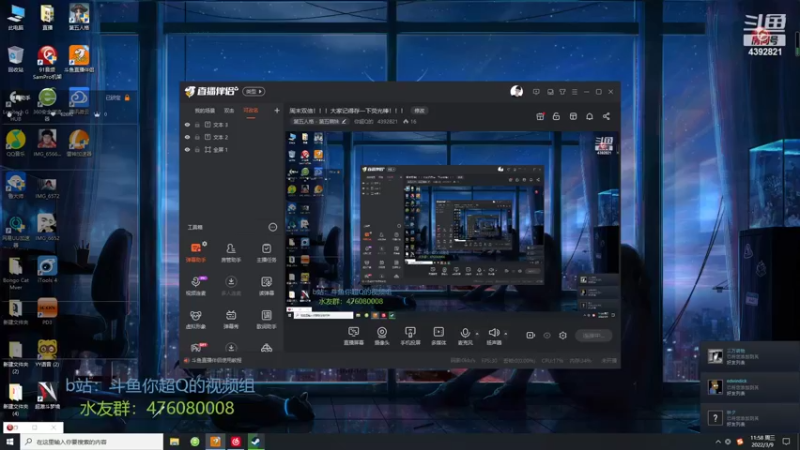Open the 读弹幕 read-danmaku tool
This screenshot has height=450, width=800.
(x=266, y=286)
